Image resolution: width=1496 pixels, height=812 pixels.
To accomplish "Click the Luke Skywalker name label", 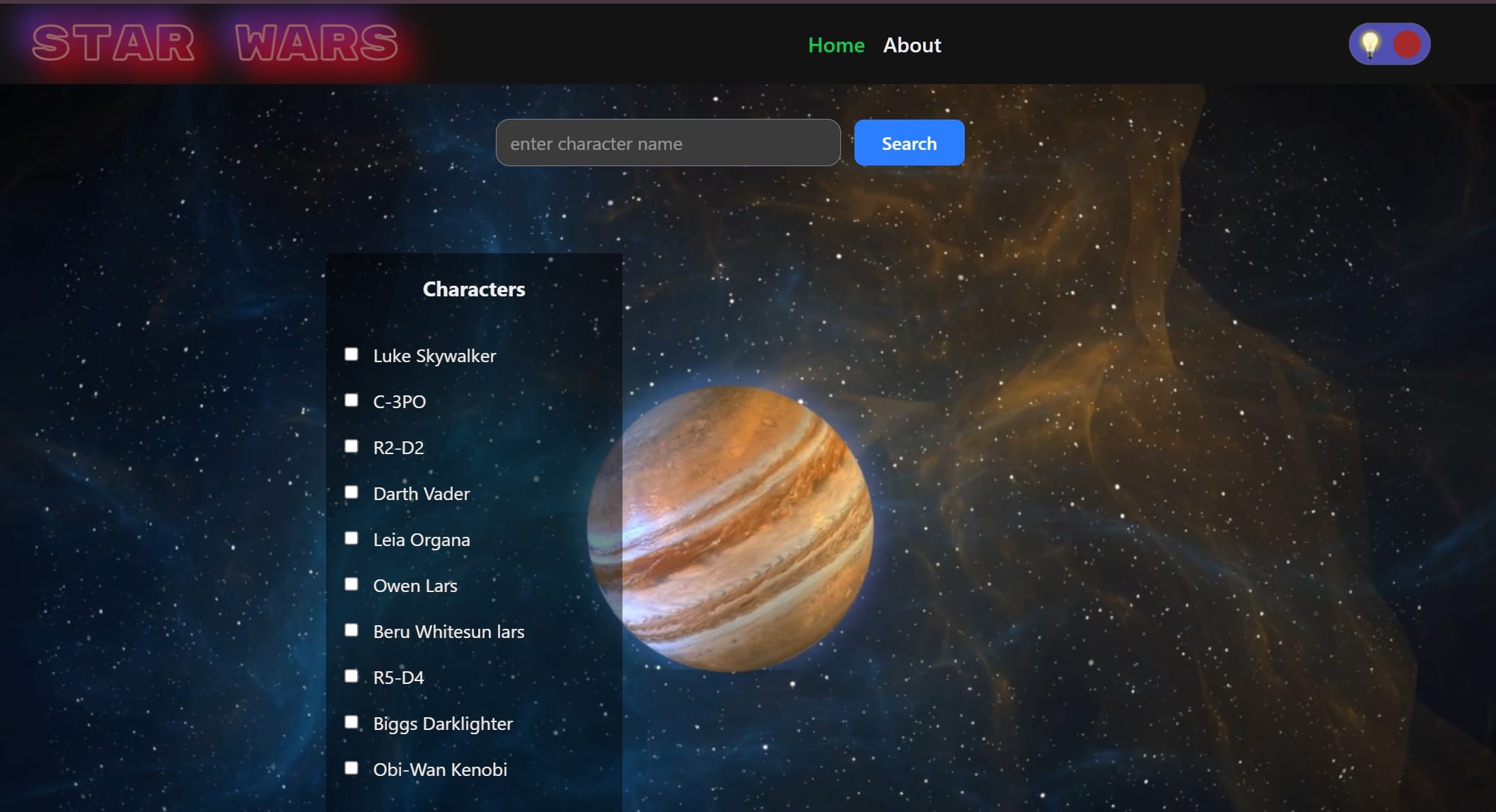I will tap(434, 356).
